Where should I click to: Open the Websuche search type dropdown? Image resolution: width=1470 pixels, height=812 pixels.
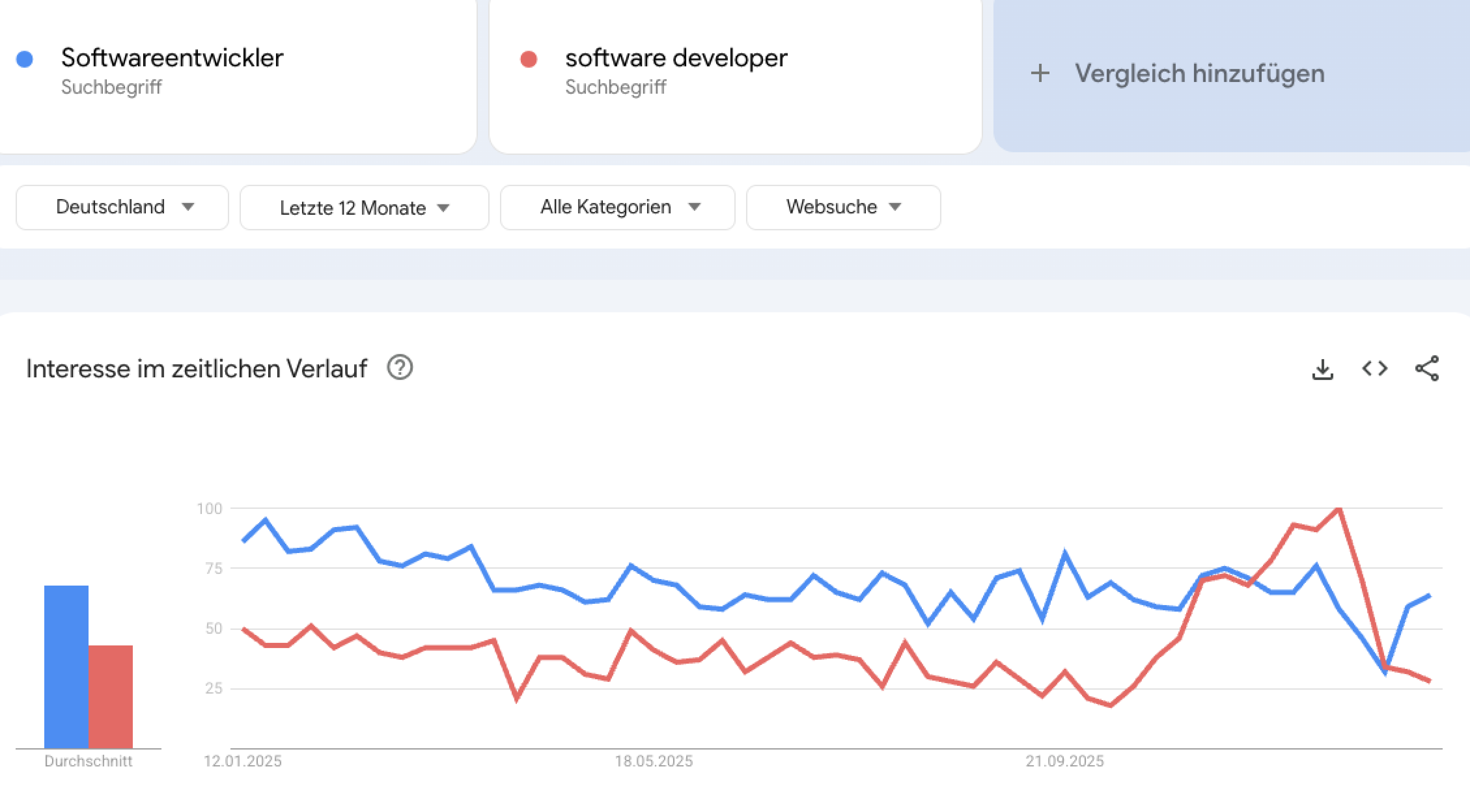(x=843, y=207)
